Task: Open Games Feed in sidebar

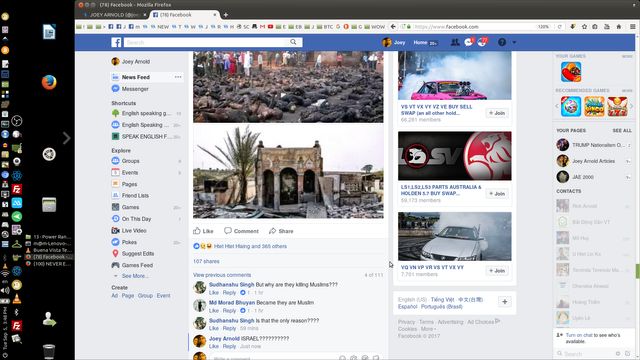Action: [x=137, y=265]
